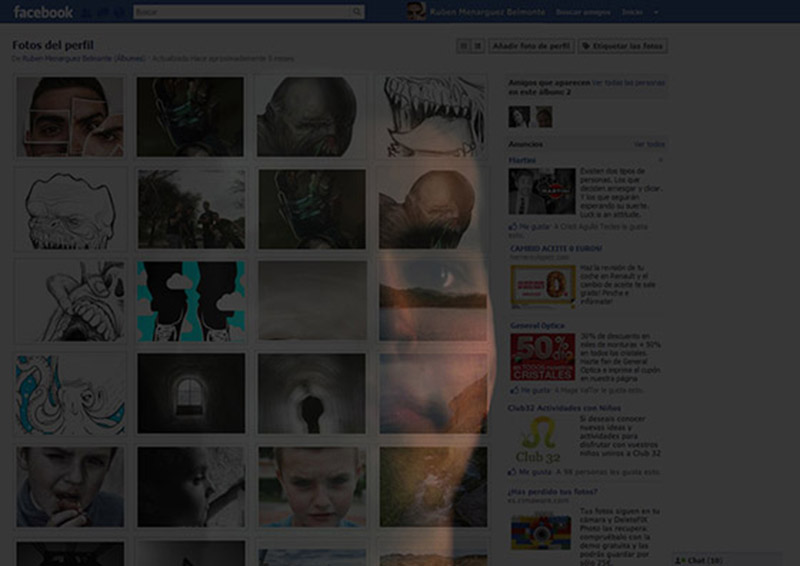
Task: Open the octopus drawing thumbnail
Action: 70,394
